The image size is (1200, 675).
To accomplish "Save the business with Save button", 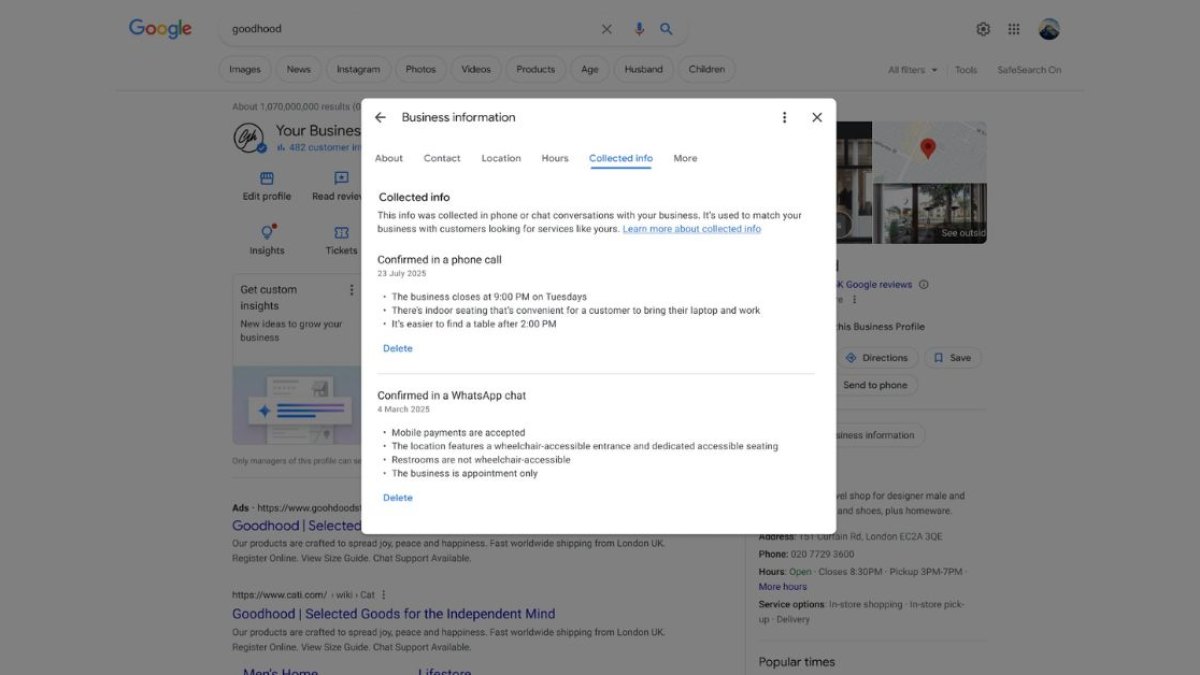I will click(953, 358).
